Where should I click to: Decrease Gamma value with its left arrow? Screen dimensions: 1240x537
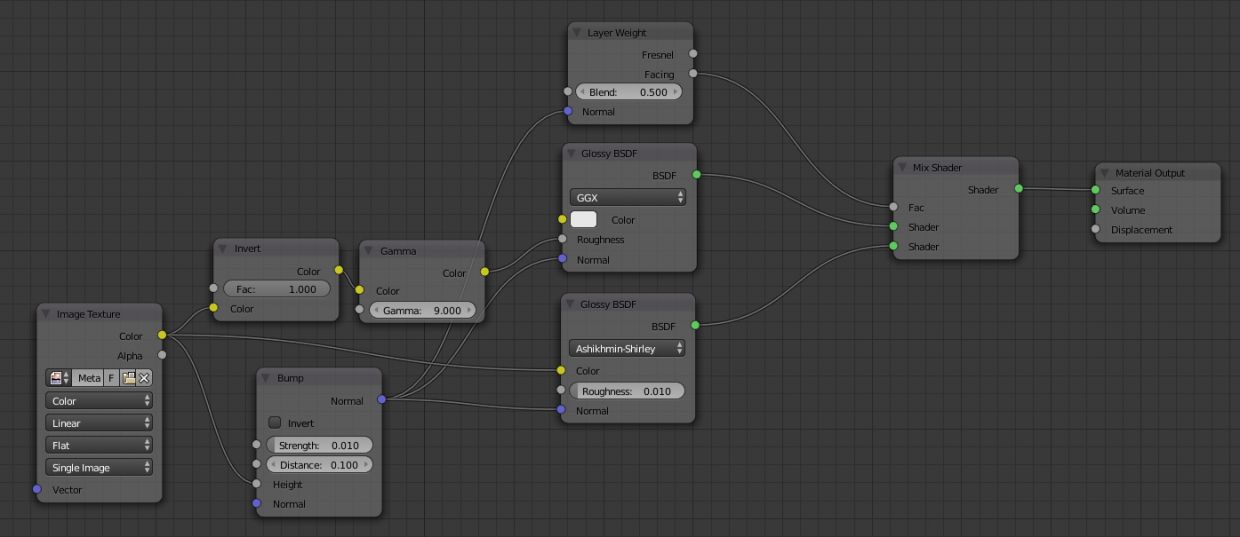[x=375, y=310]
